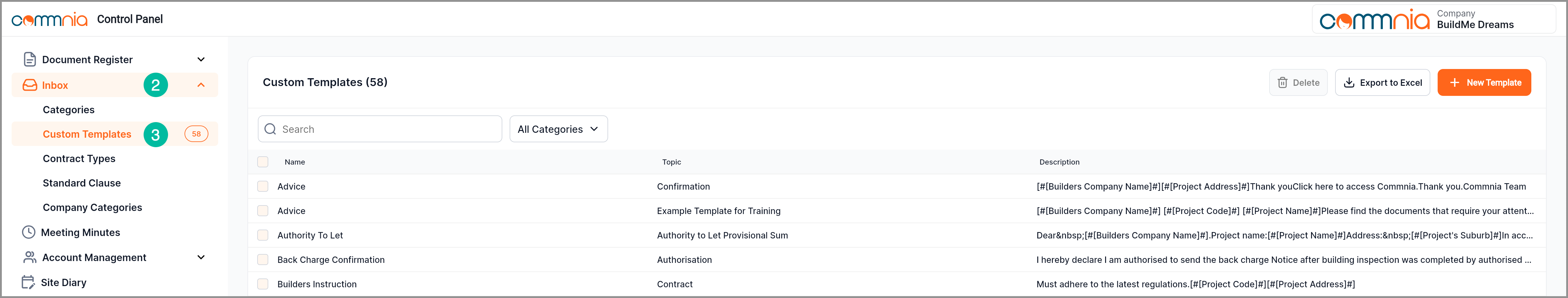1568x298 pixels.
Task: Click the Inbox tray icon
Action: click(30, 85)
